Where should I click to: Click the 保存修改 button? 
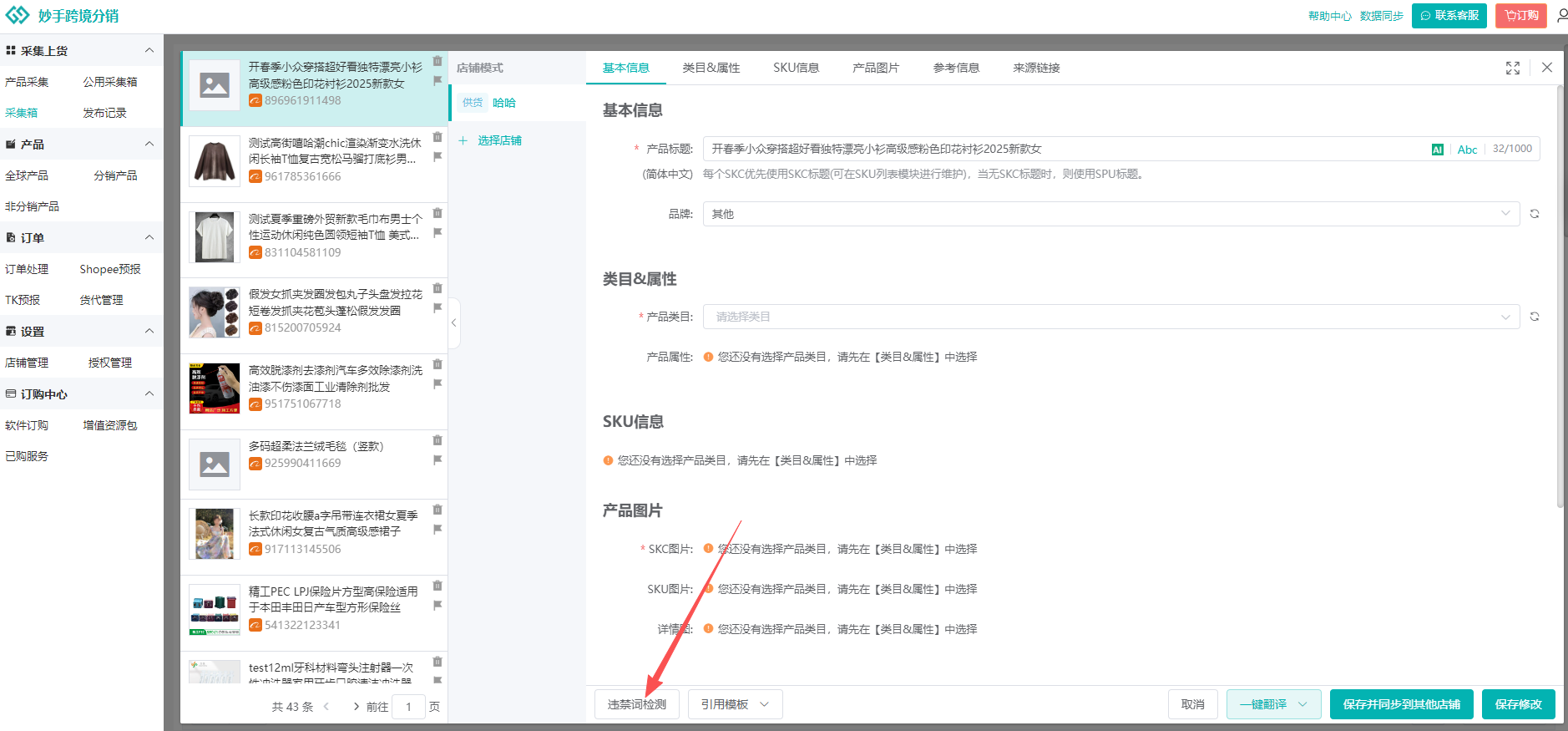pyautogui.click(x=1518, y=704)
